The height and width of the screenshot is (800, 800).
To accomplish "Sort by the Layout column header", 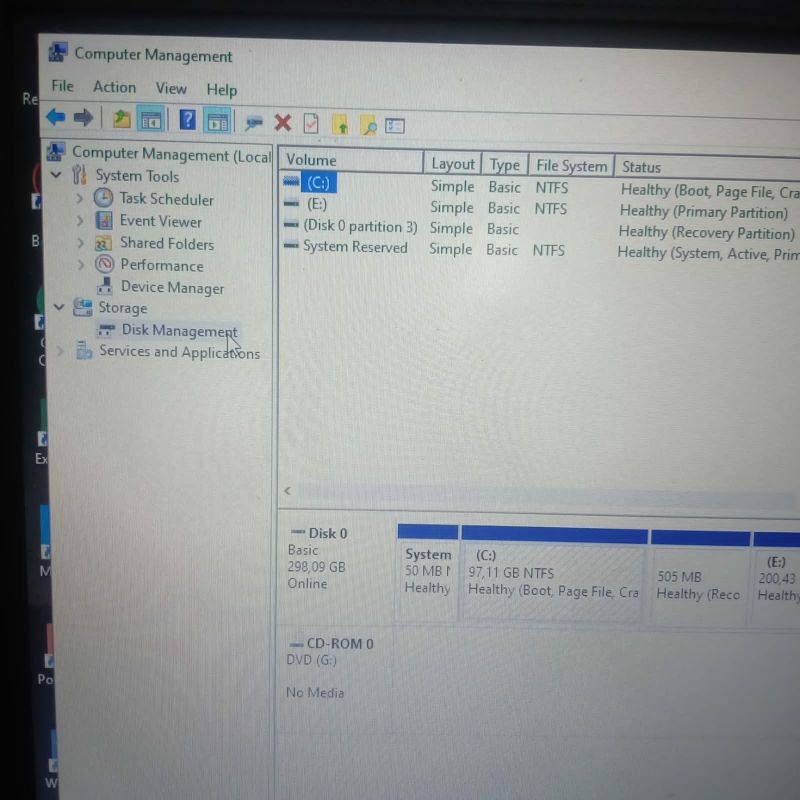I will coord(453,164).
